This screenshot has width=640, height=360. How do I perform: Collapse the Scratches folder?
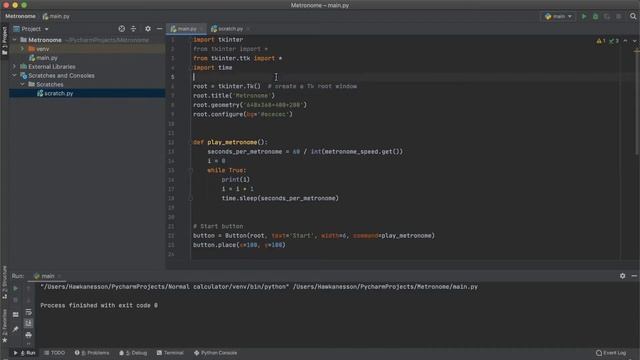(x=23, y=84)
